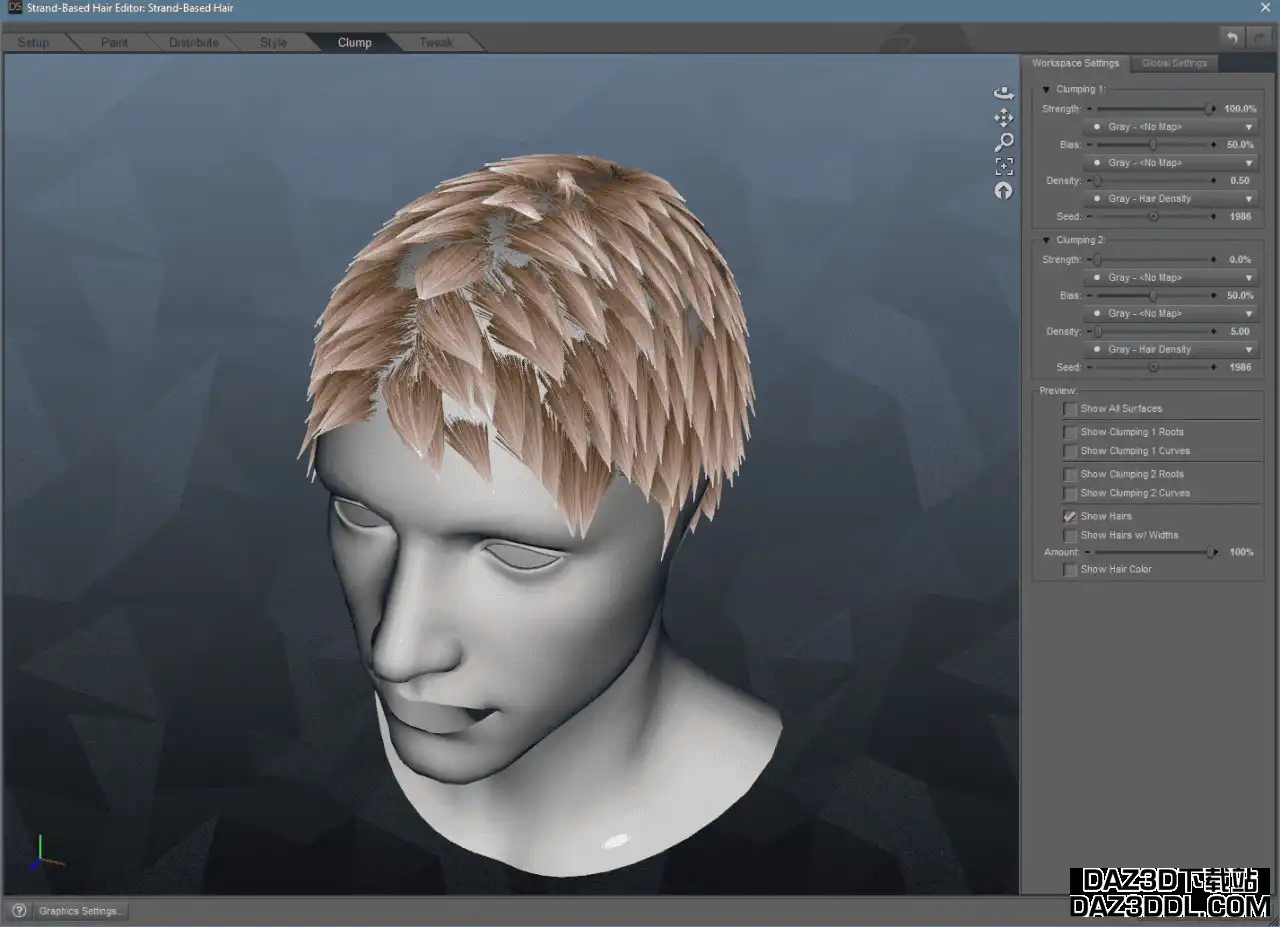Screen dimensions: 1280x927
Task: Open Clumping 1 Bias map dropdown
Action: 1173,163
